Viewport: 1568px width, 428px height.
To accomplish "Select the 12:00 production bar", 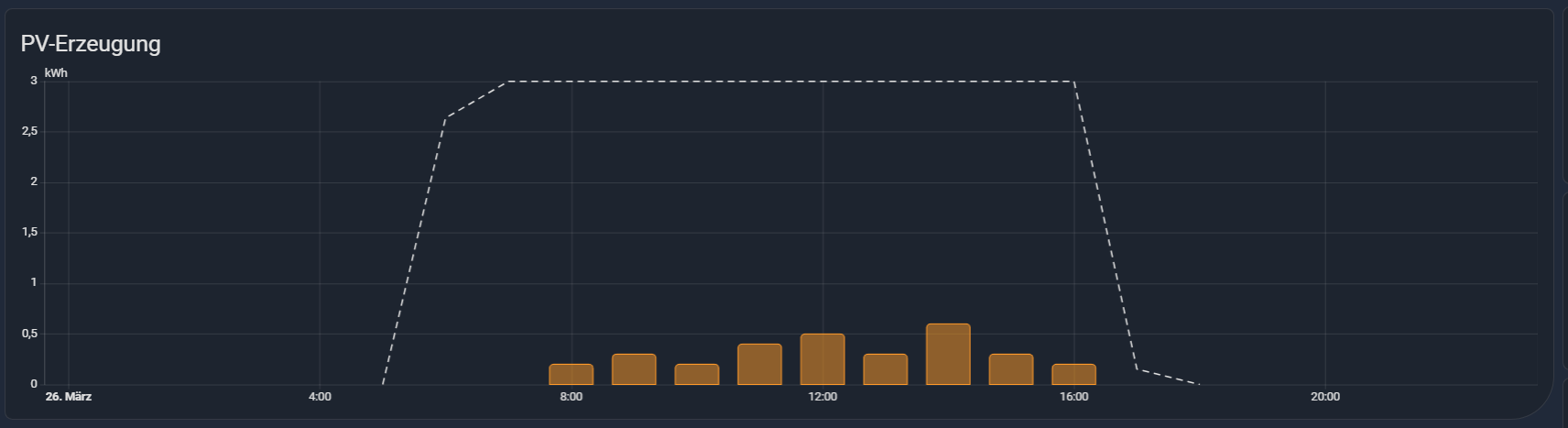I will 822,358.
